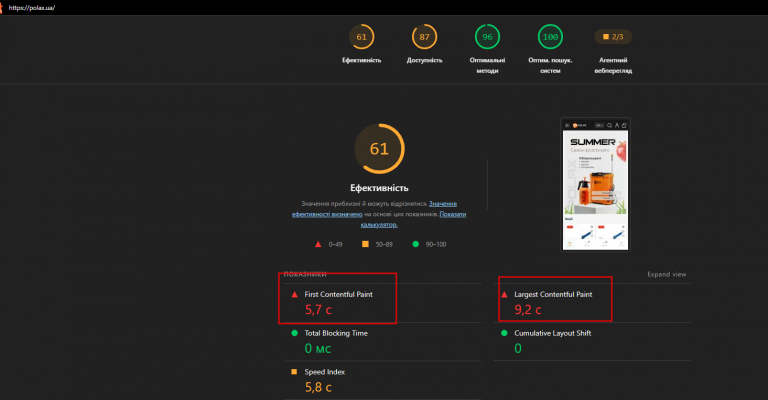Click the red triangle 0–49 legend icon
This screenshot has height=400, width=768.
pos(318,244)
